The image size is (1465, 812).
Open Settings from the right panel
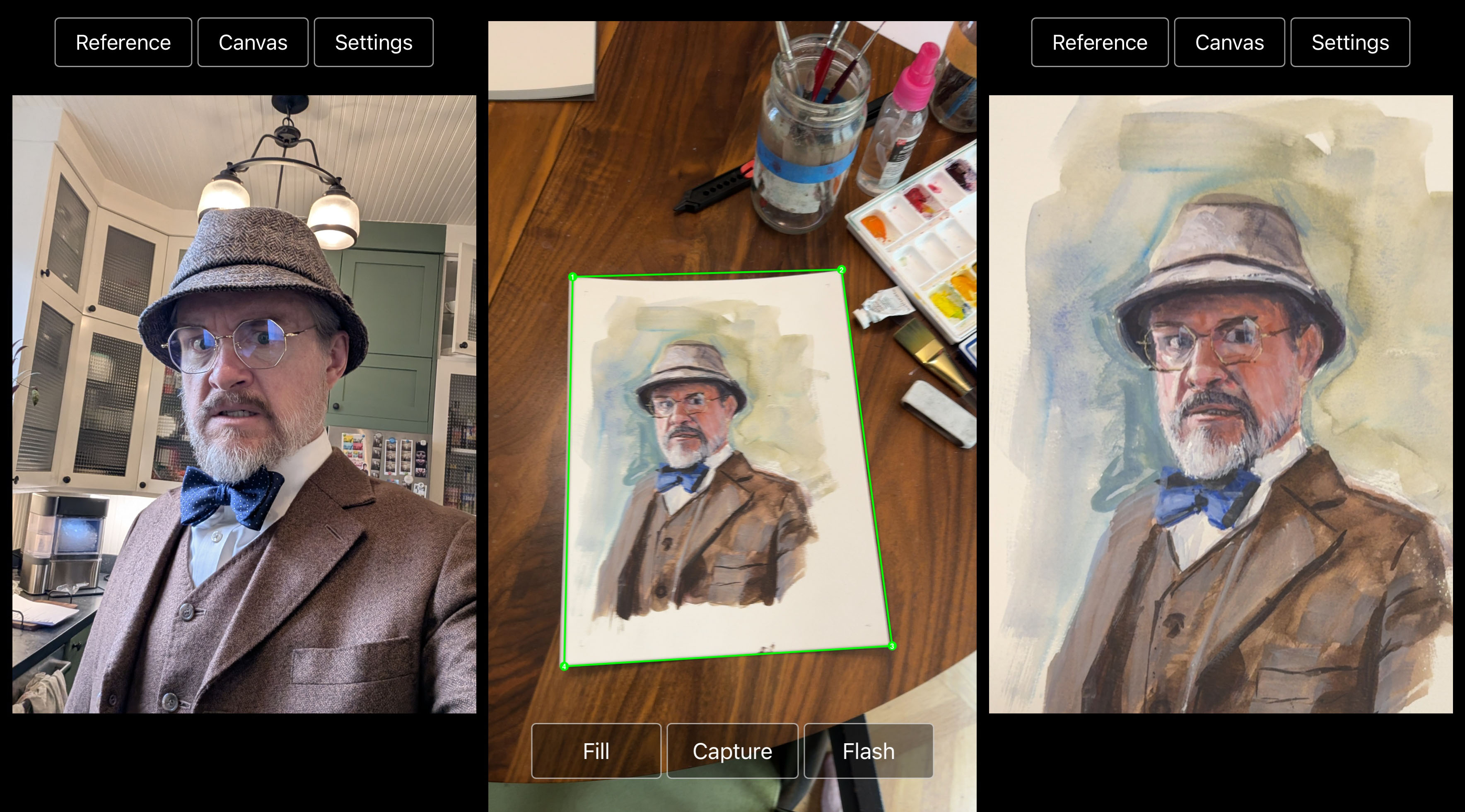pyautogui.click(x=1349, y=41)
